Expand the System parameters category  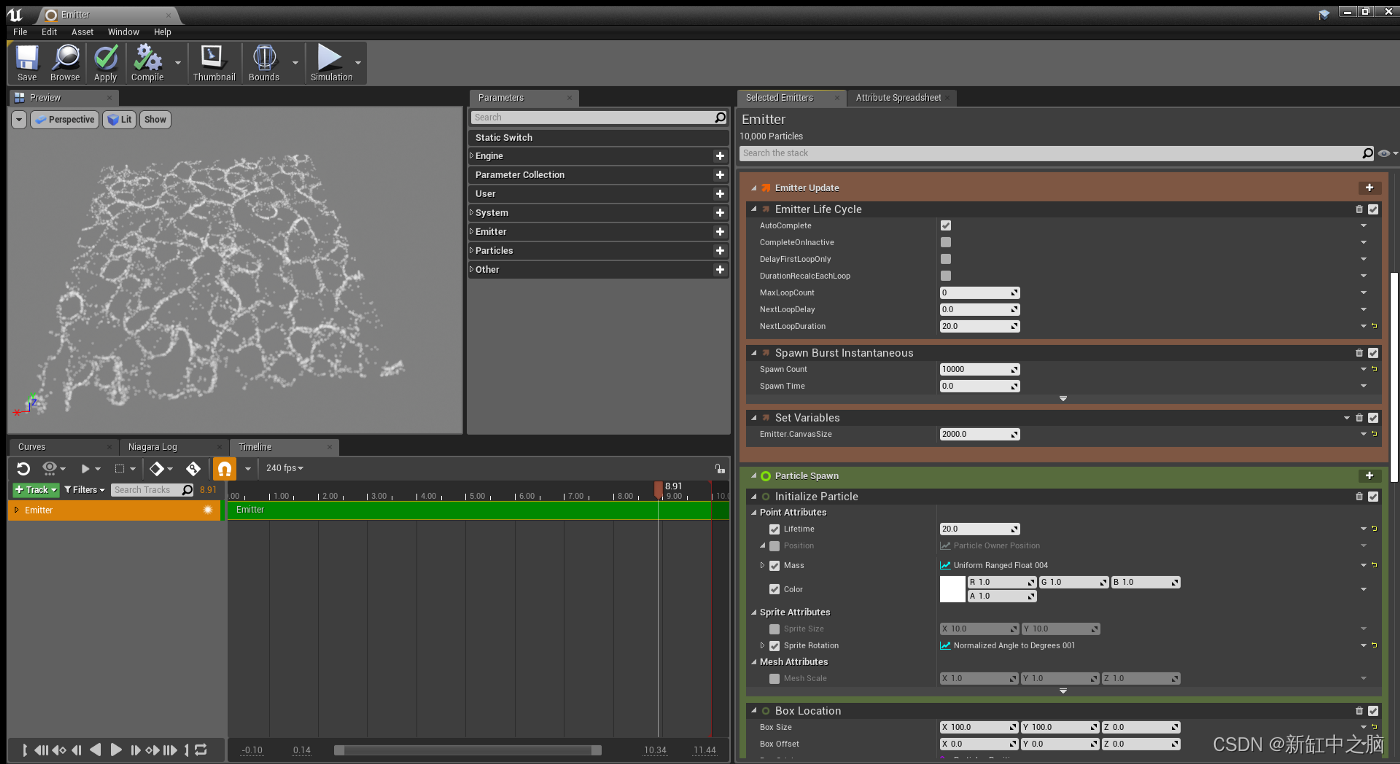click(472, 213)
